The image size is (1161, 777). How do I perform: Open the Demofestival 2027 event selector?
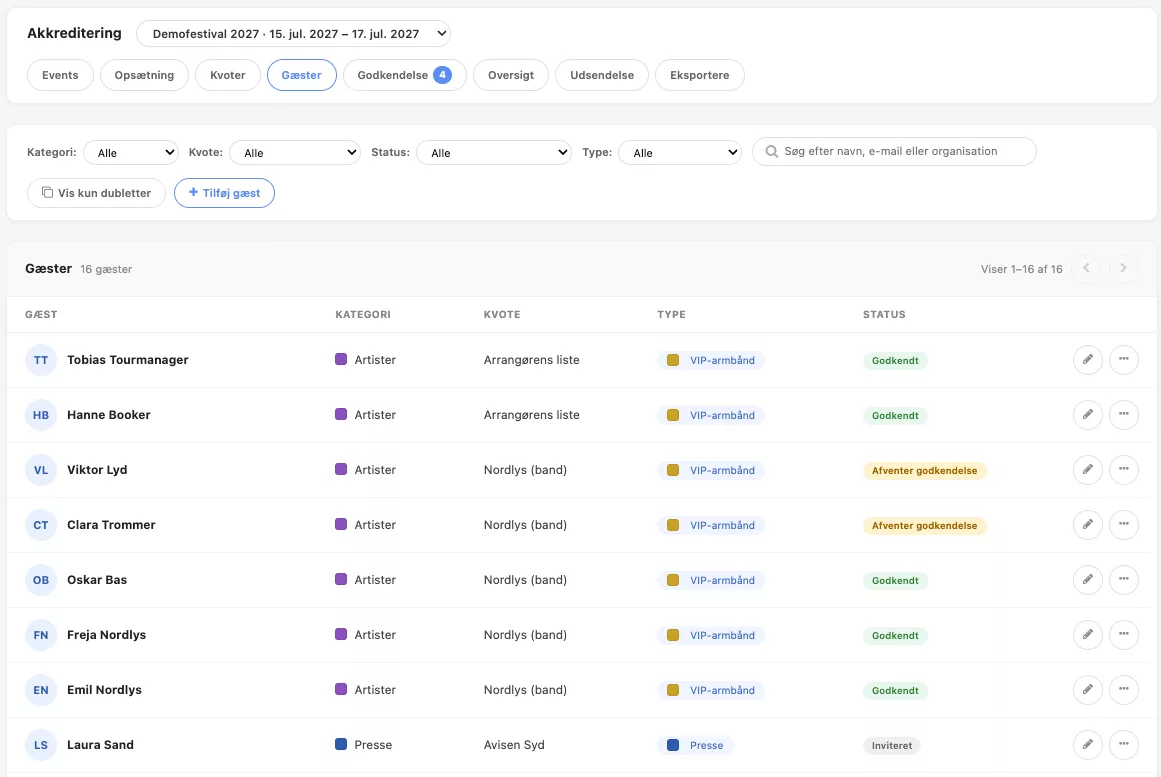pos(293,33)
